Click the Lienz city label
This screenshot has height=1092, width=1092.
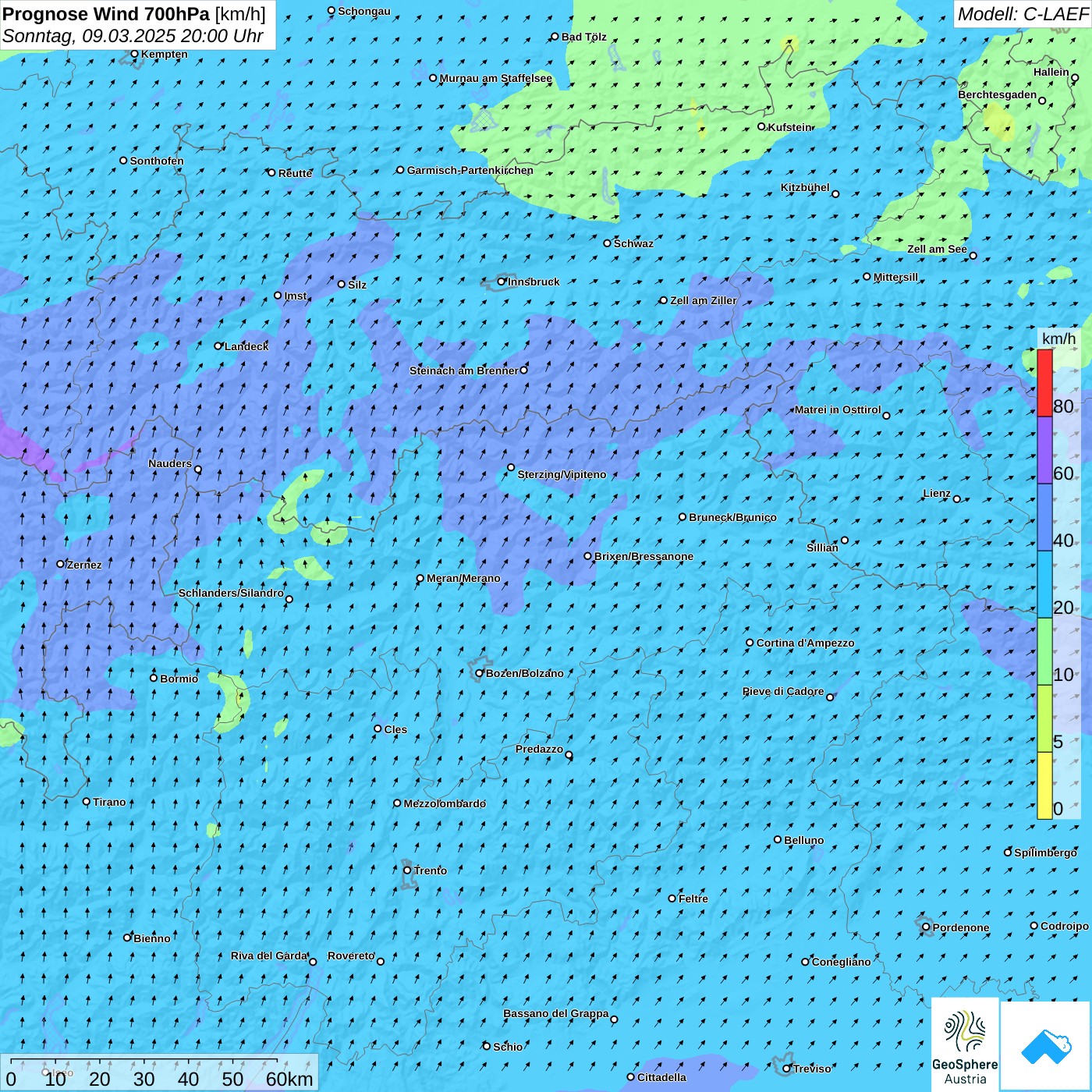[937, 493]
